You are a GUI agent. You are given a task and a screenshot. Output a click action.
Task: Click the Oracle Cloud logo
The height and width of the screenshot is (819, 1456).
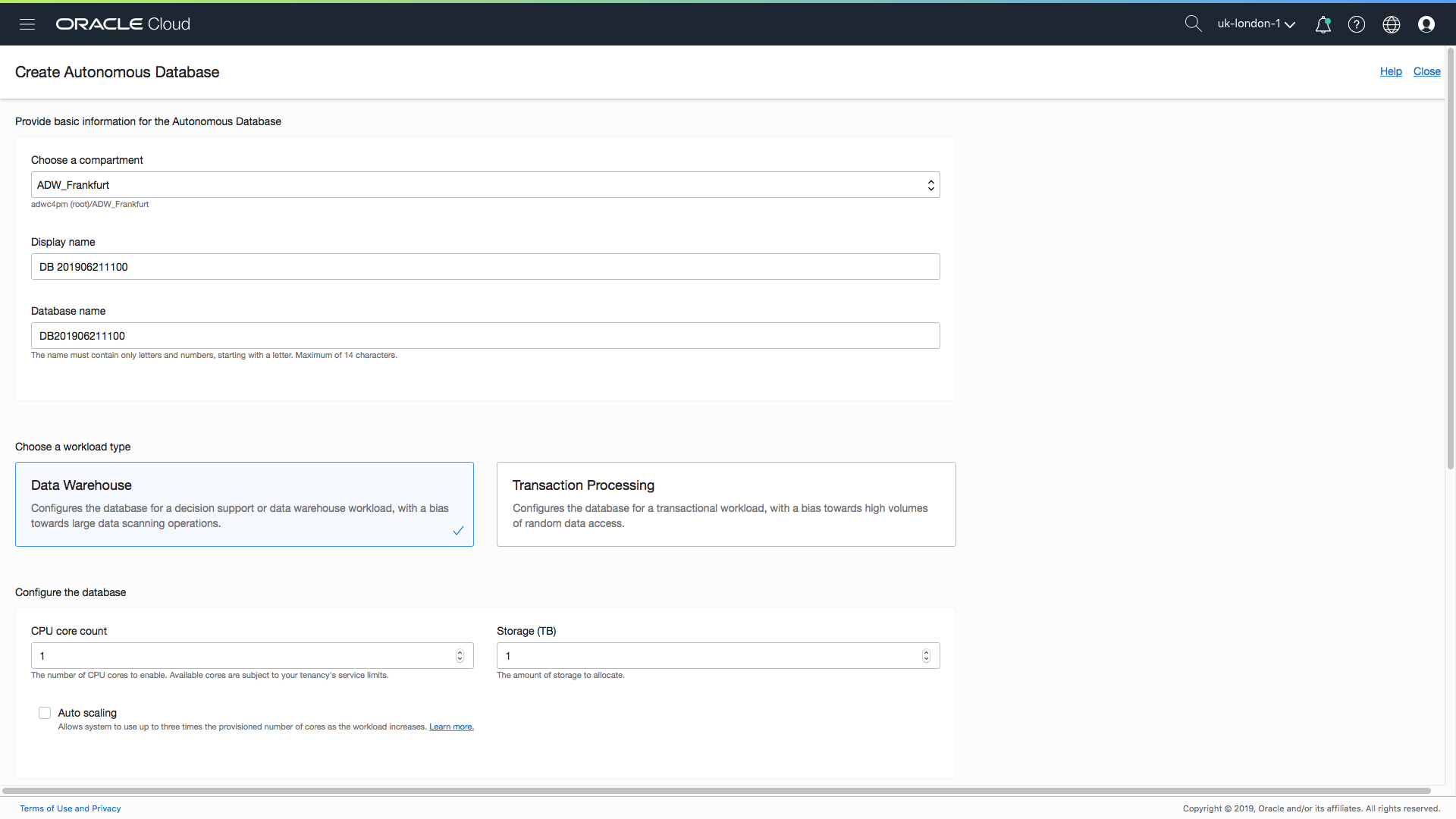point(123,24)
